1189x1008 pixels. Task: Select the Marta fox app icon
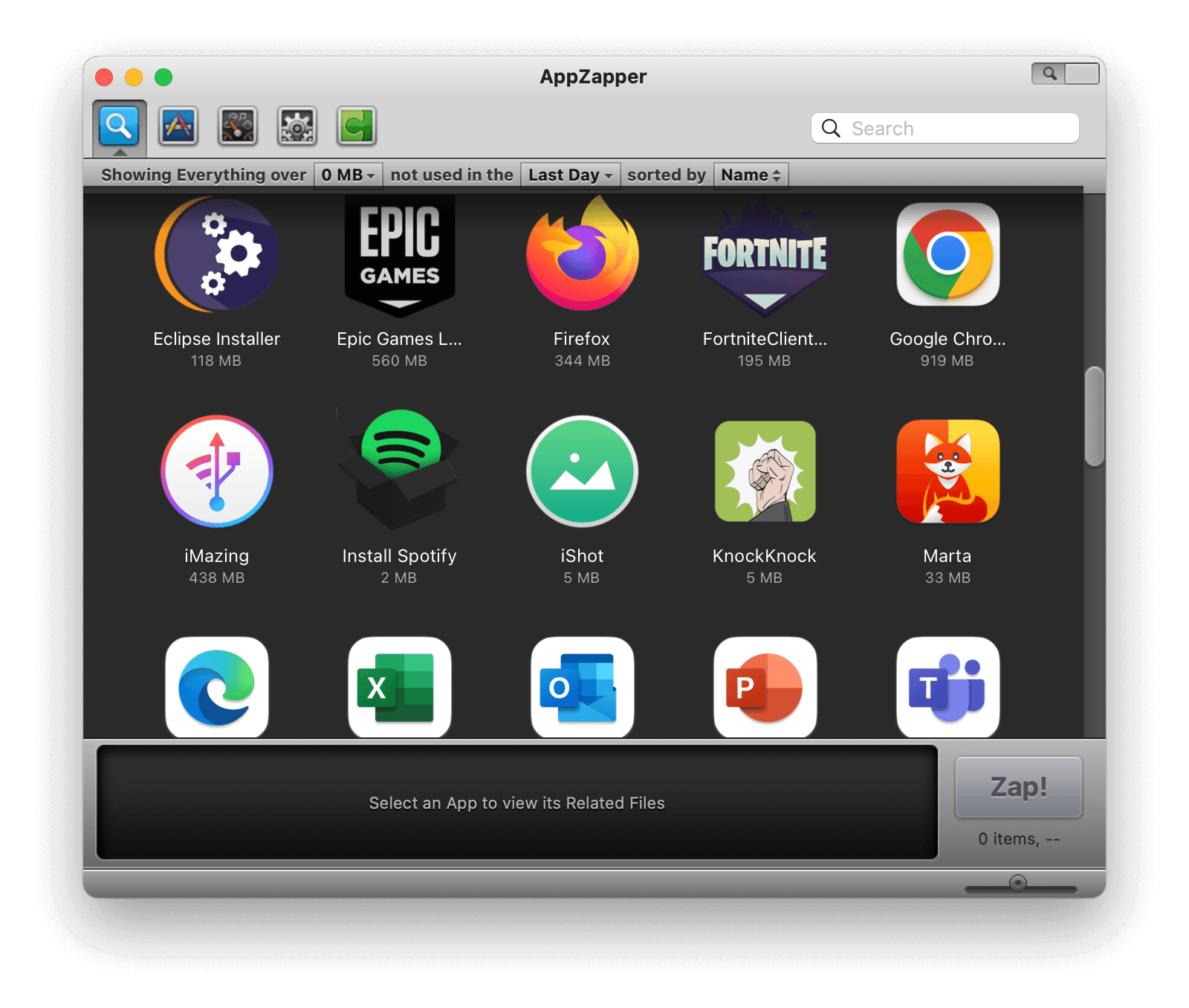[948, 471]
